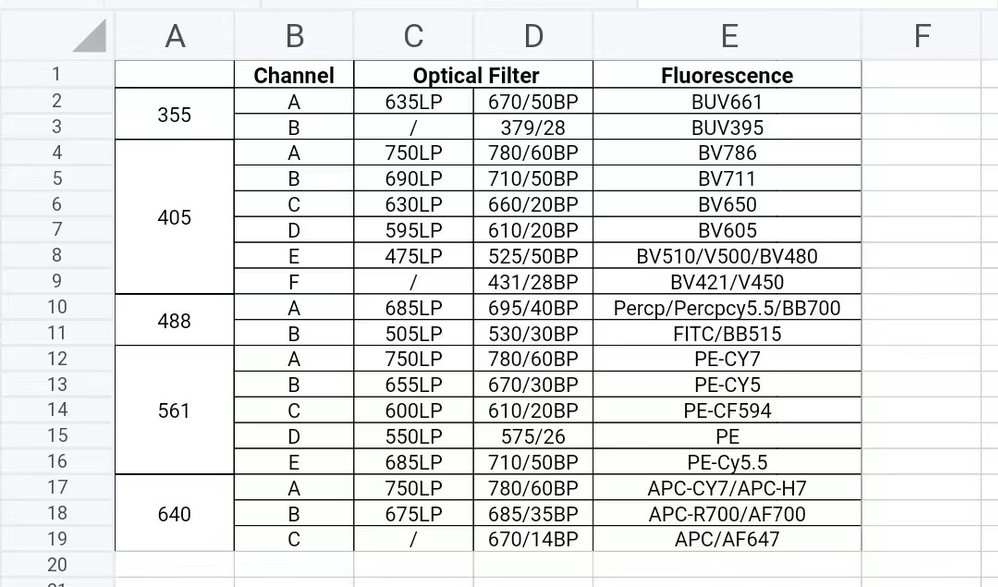Click the 670/14BP cell
Screen dimensions: 998x587
533,539
